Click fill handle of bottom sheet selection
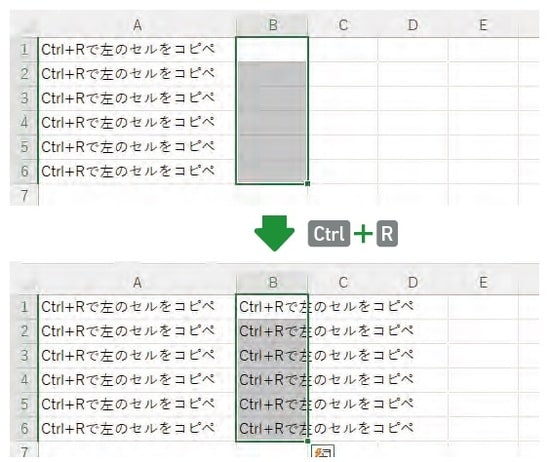Screen dimensions: 550x462 point(308,441)
